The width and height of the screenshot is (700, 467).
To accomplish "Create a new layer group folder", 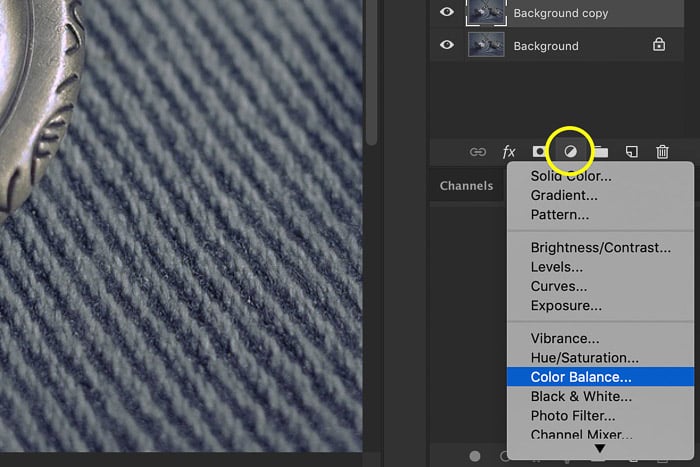I will click(x=601, y=152).
